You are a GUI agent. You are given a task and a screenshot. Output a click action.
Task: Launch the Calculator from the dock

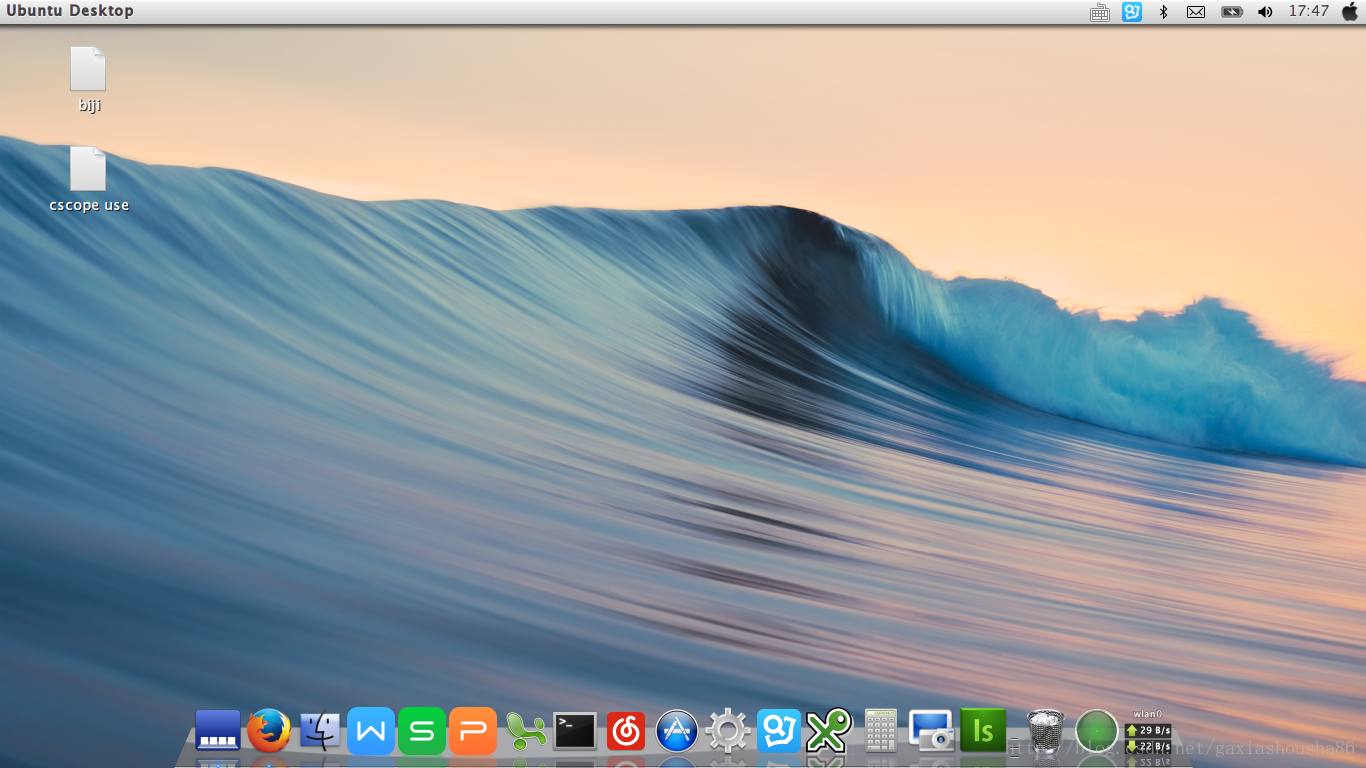click(880, 731)
